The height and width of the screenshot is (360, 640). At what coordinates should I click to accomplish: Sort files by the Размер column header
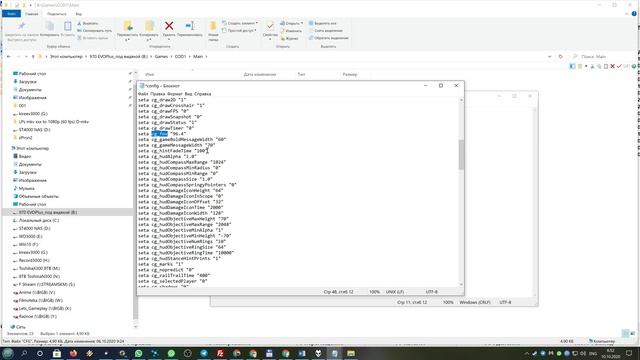coord(350,74)
